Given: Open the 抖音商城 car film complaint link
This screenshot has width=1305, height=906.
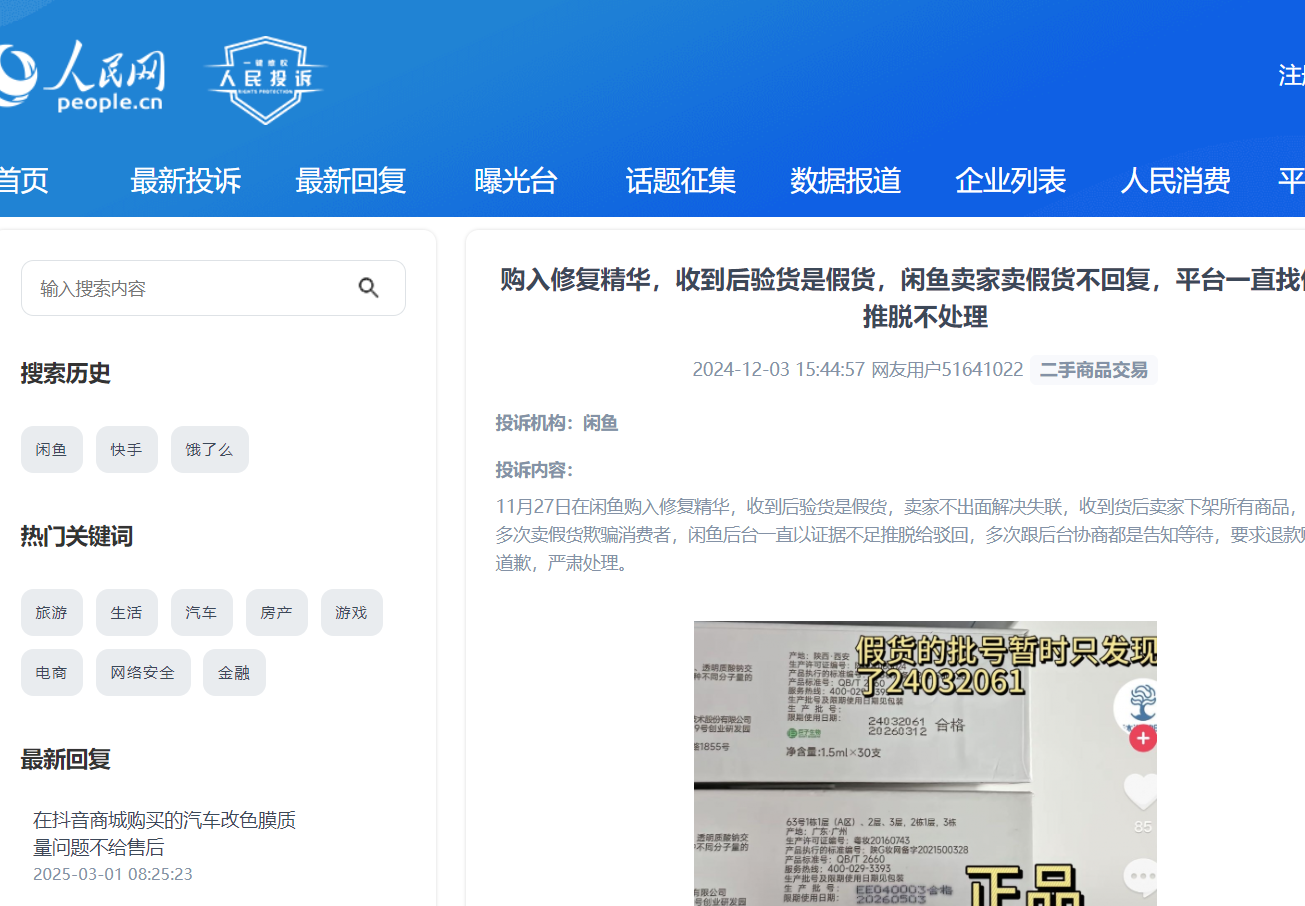Looking at the screenshot, I should pos(164,834).
